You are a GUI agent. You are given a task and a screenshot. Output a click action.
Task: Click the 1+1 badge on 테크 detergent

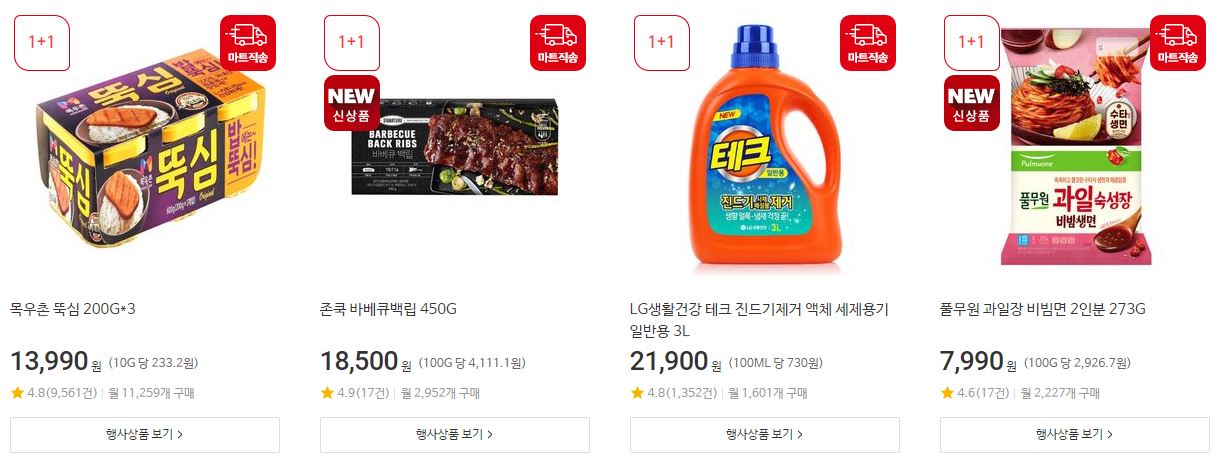(662, 43)
